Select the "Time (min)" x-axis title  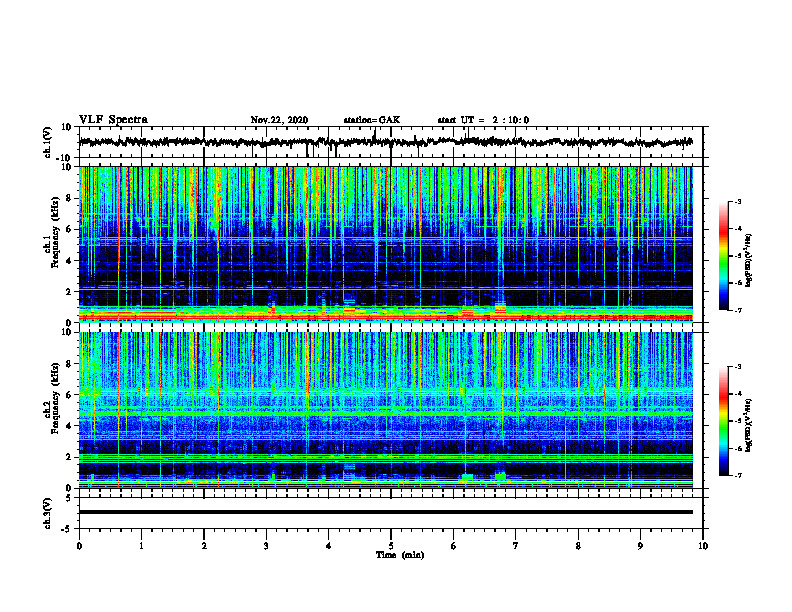(400, 555)
